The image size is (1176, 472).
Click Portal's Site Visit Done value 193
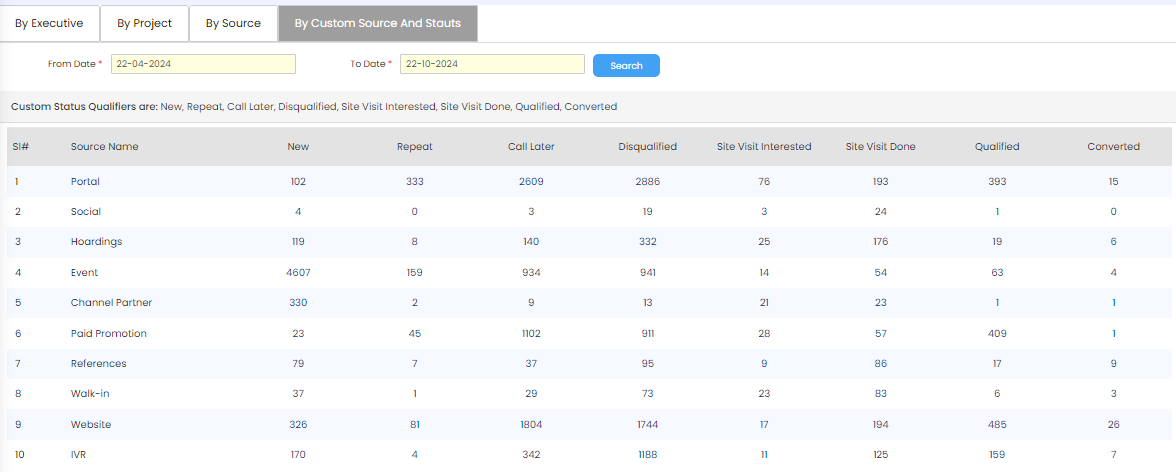click(880, 182)
